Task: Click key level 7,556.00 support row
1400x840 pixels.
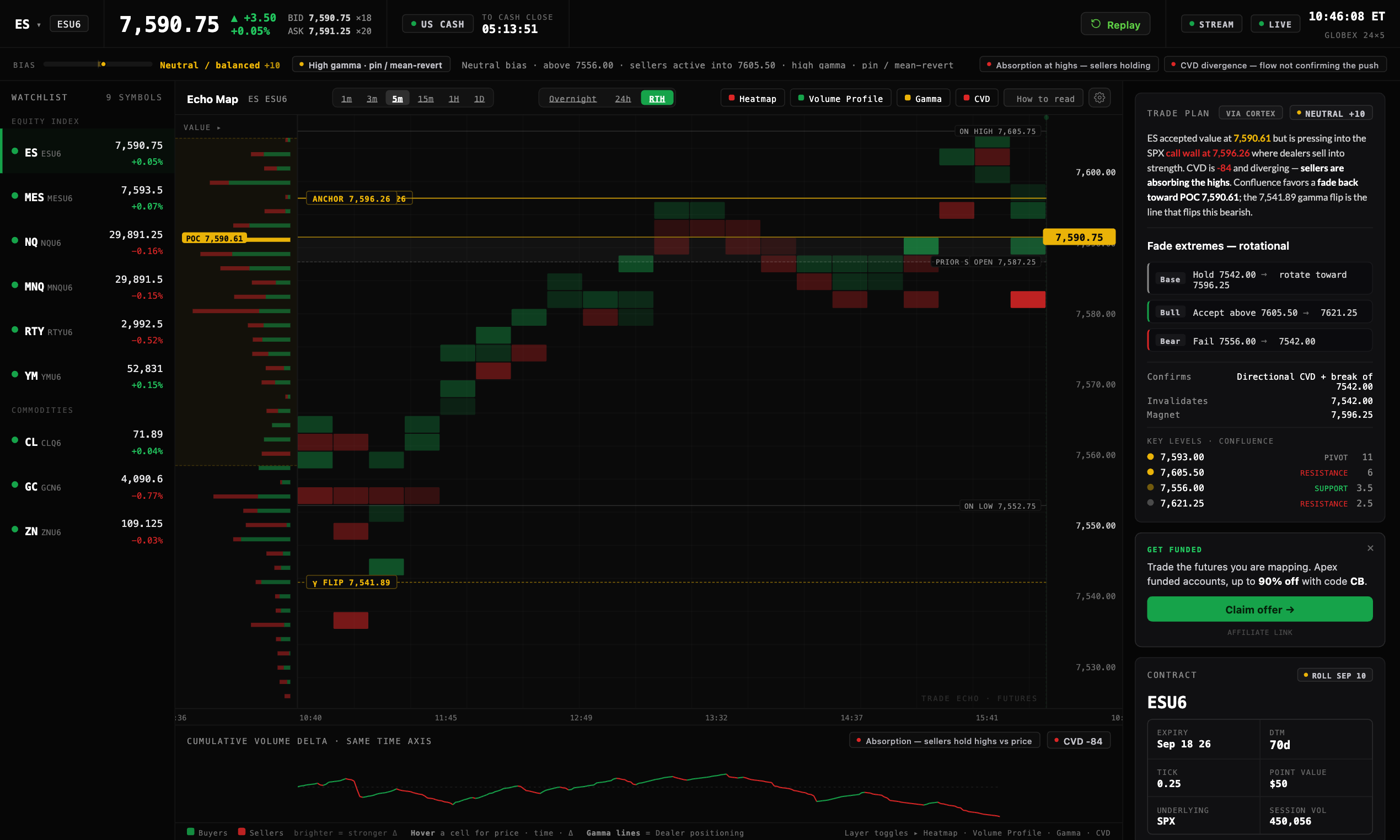Action: (1259, 487)
